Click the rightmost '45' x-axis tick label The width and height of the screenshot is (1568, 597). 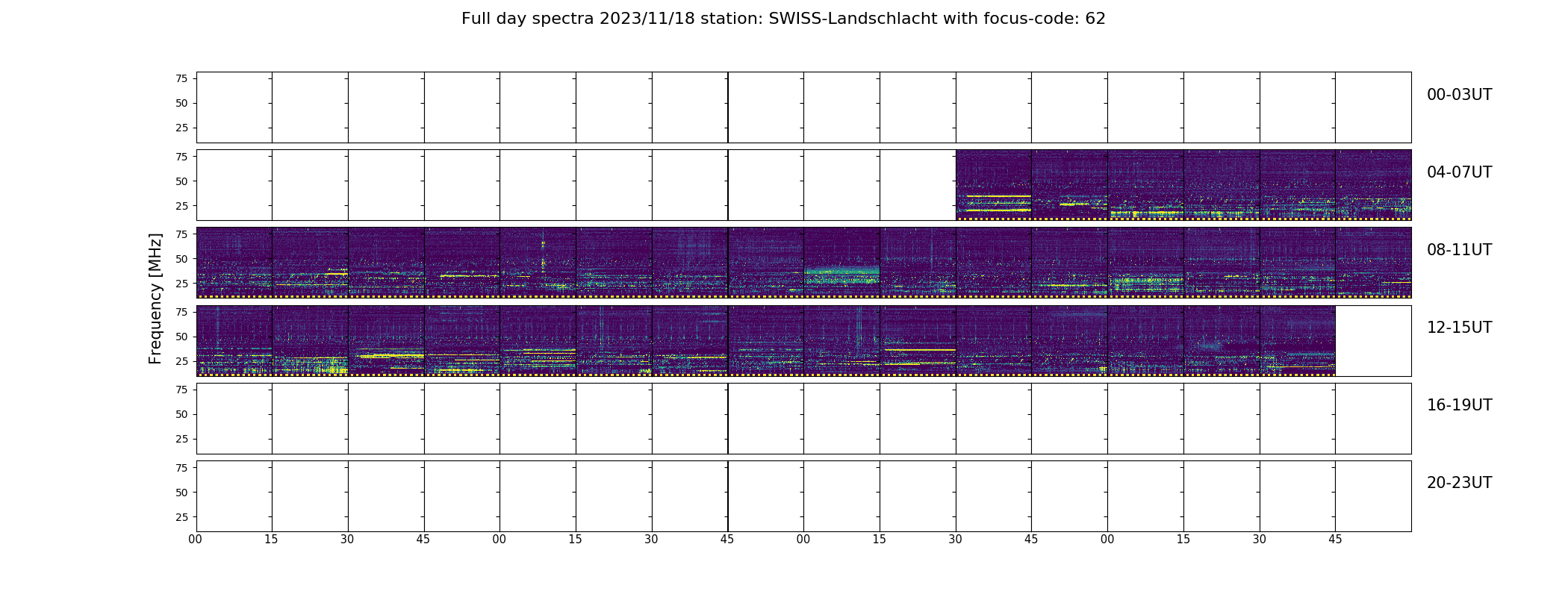pyautogui.click(x=1335, y=540)
